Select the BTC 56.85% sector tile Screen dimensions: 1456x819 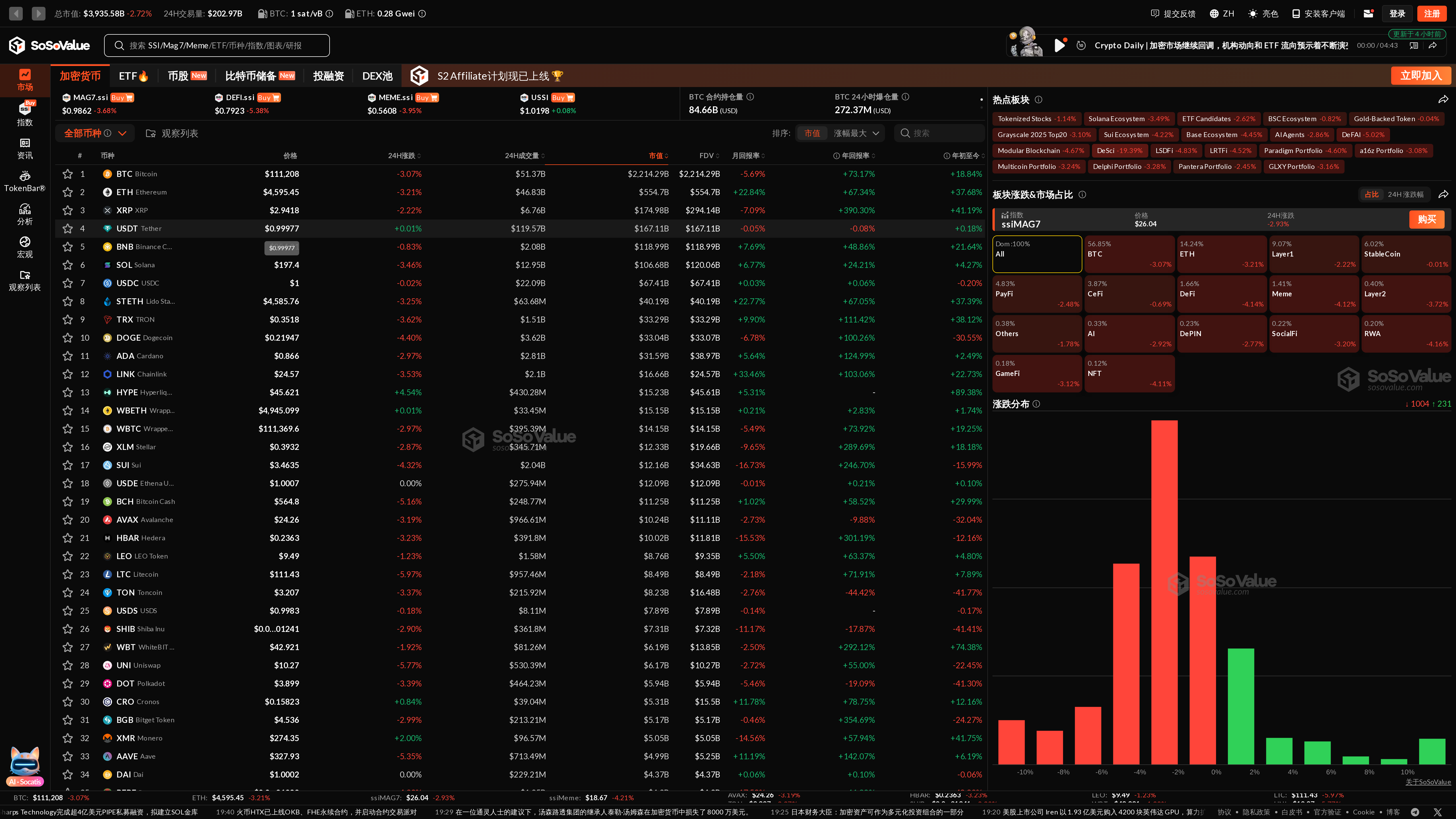[1129, 254]
